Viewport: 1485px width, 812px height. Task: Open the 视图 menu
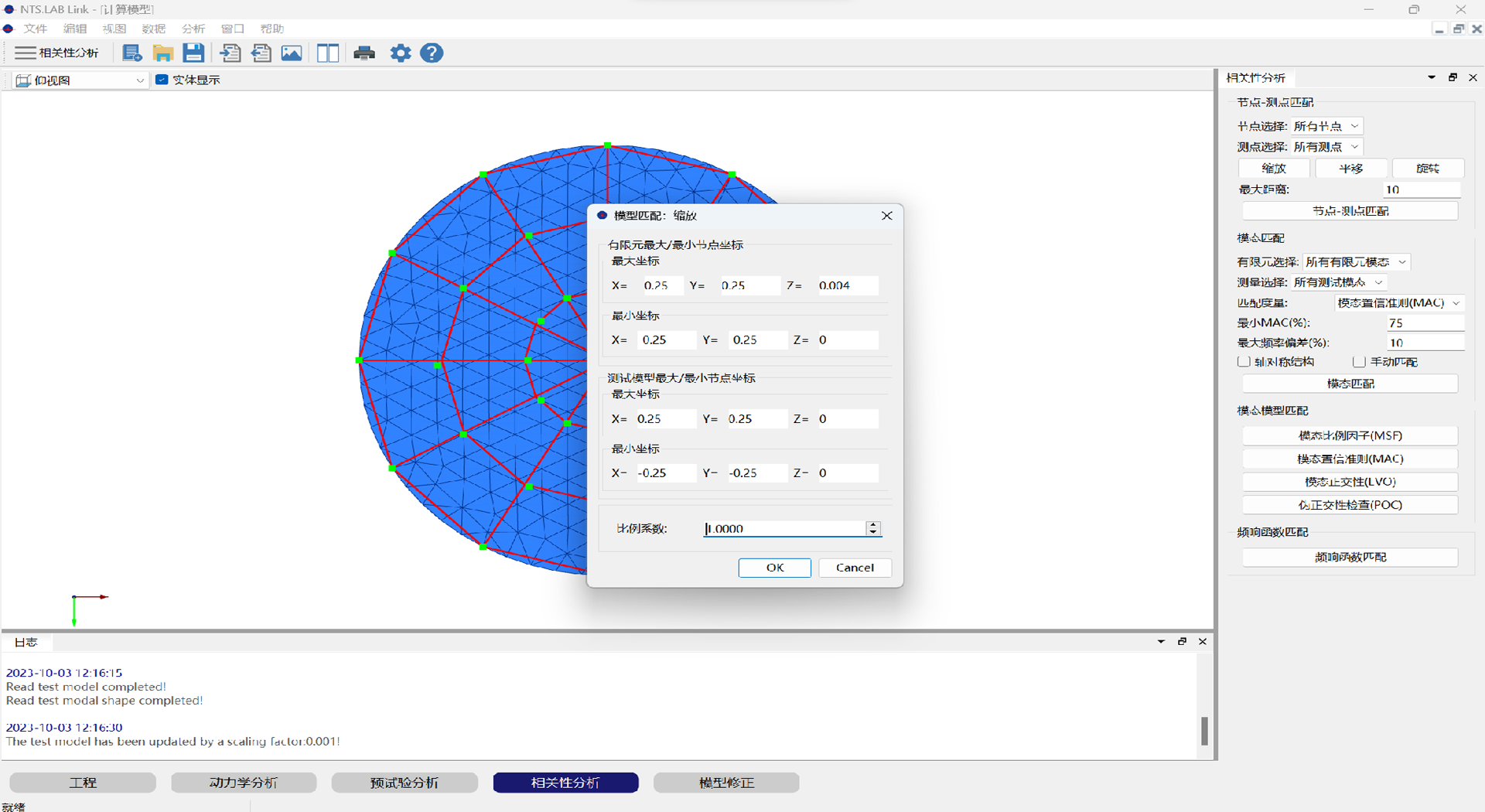tap(114, 29)
